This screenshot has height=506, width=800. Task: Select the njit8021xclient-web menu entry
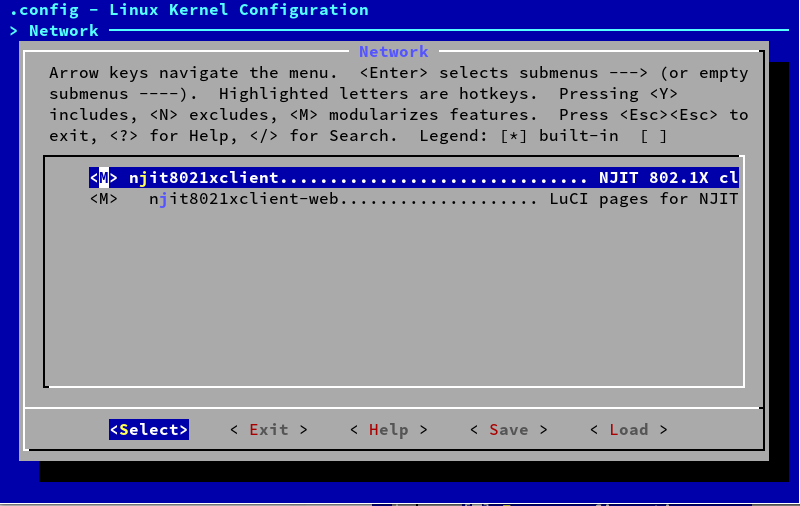(x=246, y=199)
